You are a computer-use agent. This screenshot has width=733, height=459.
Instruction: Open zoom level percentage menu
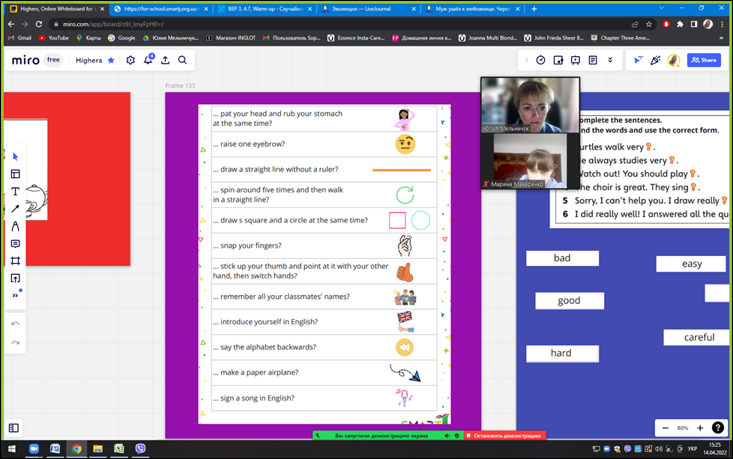pyautogui.click(x=682, y=428)
